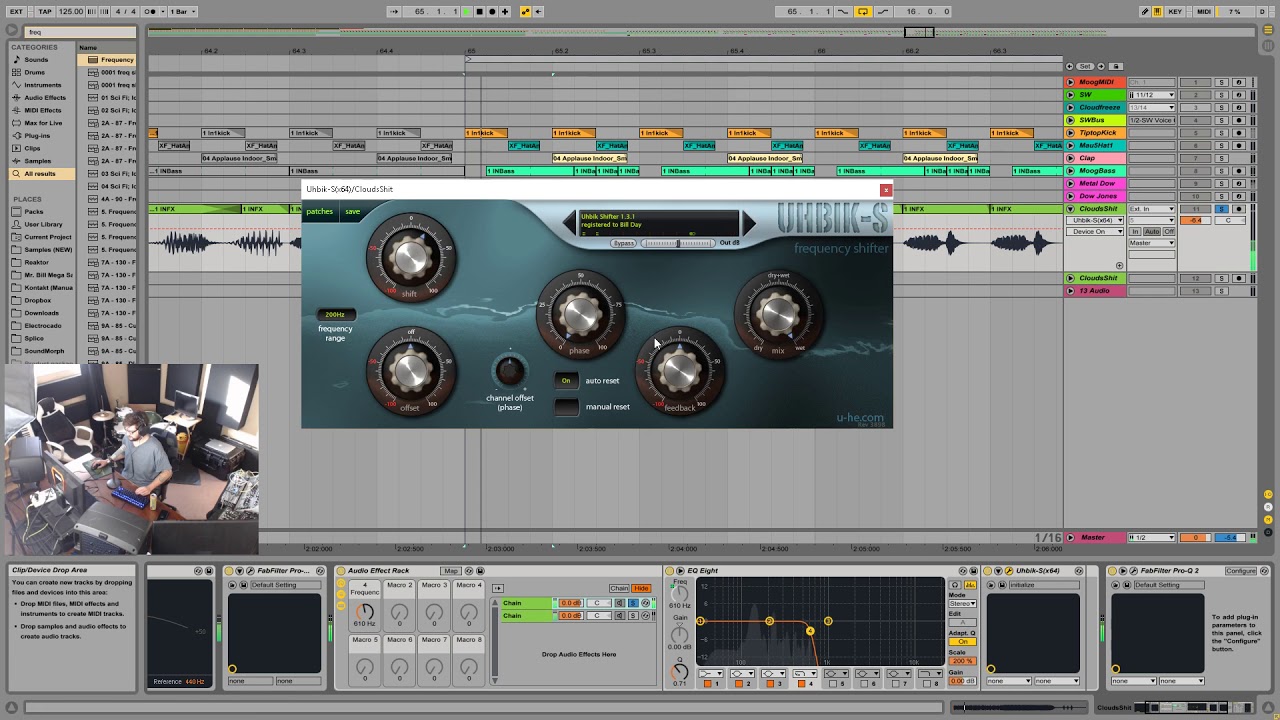Image resolution: width=1280 pixels, height=720 pixels.
Task: Select Audio Effects in browser categories
Action: coord(45,98)
